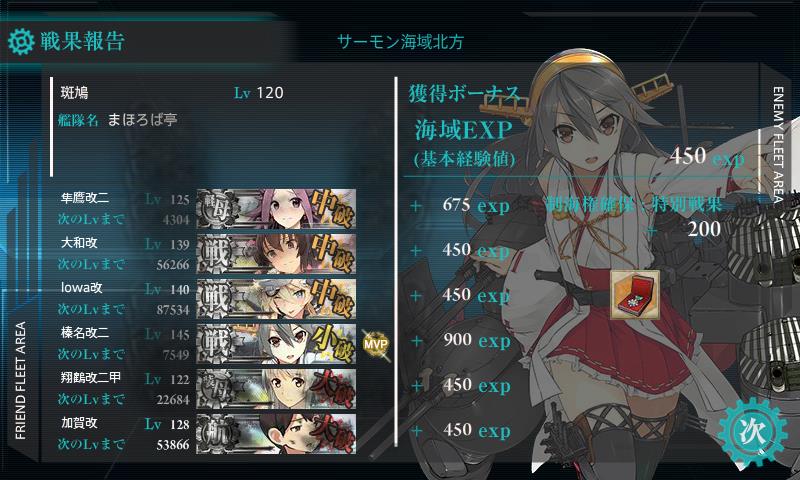Click Iowa改 ship banner portrait
The width and height of the screenshot is (800, 480).
[x=276, y=298]
